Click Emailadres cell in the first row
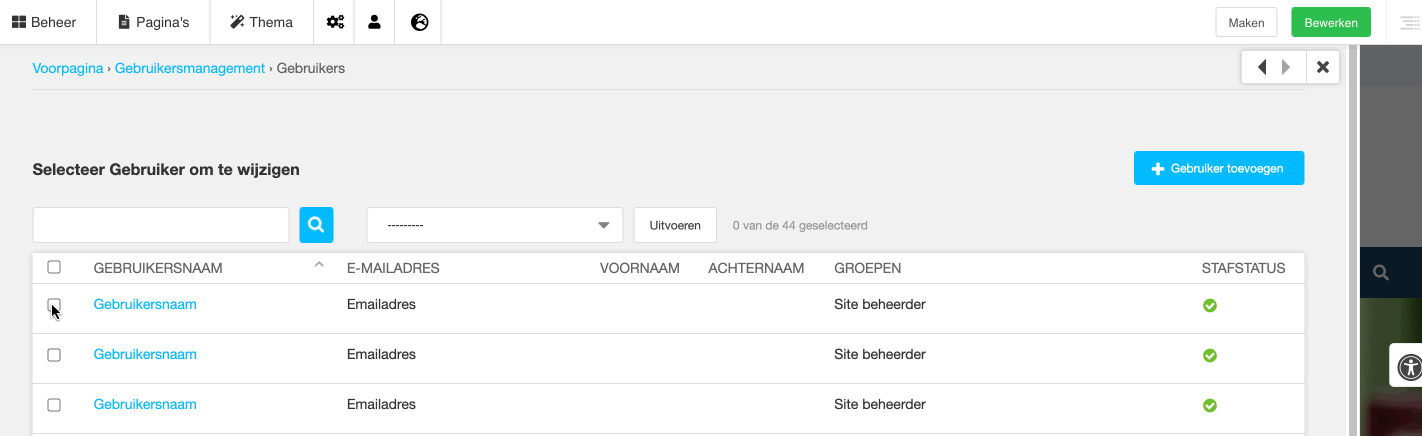1422x436 pixels. pos(381,304)
